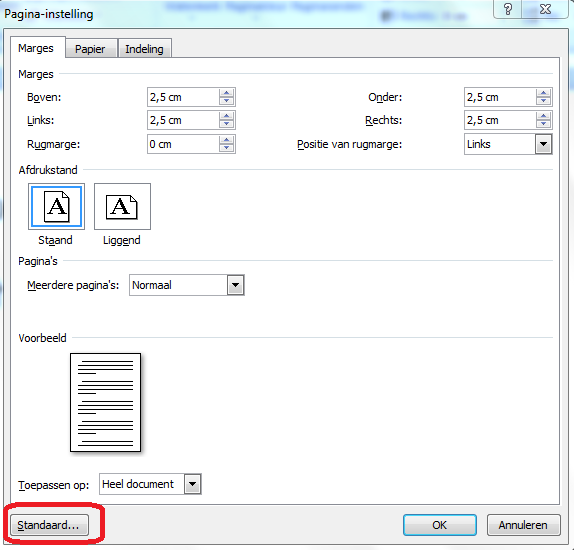Expand the Meerdere pagina's dropdown
574x550 pixels.
pyautogui.click(x=235, y=285)
